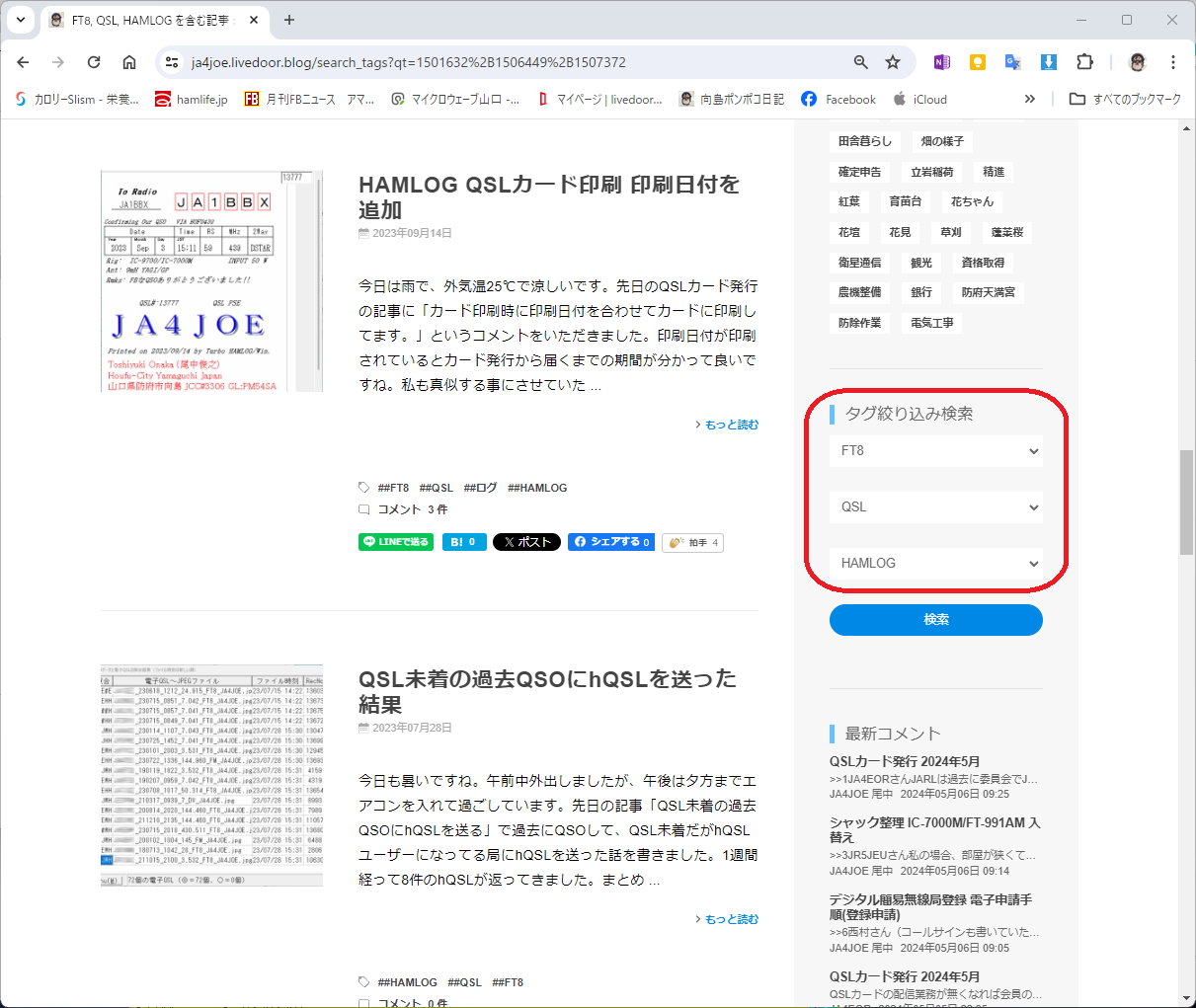This screenshot has height=1008, width=1196.
Task: Open the カロリーSlism bookmark
Action: tap(76, 99)
